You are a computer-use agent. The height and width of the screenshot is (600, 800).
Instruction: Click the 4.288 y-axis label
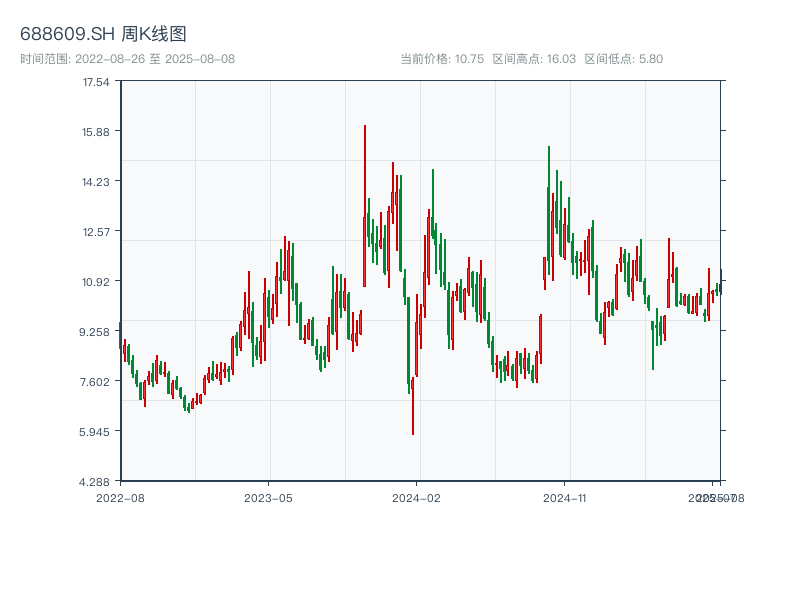point(94,482)
